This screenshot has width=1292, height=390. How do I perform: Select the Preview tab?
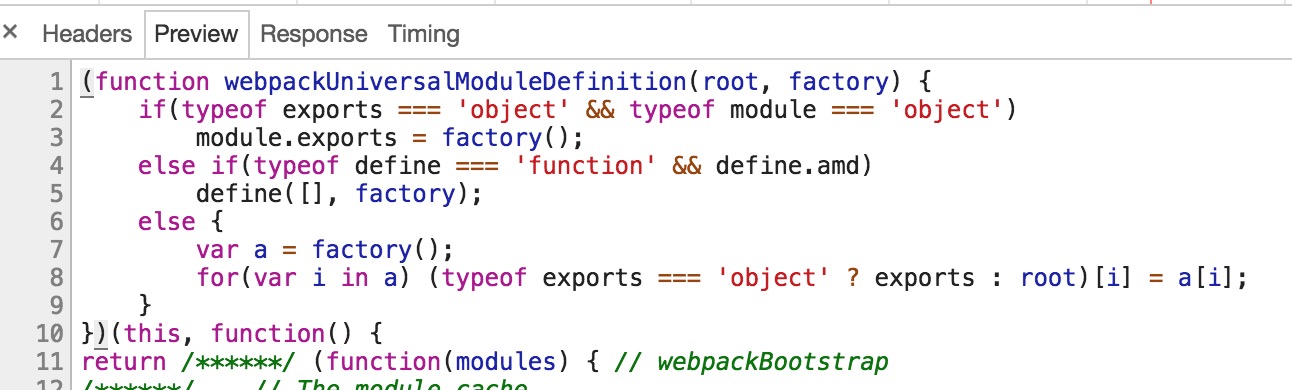196,34
